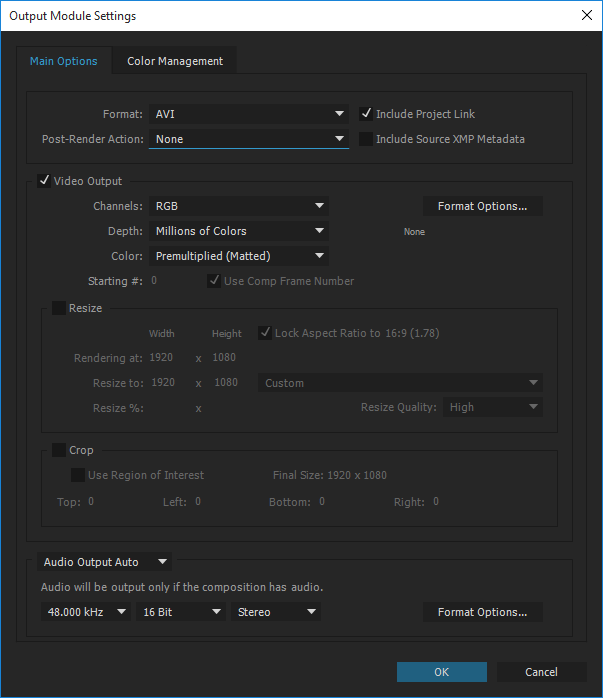
Task: Click the Rendering at width 1920 text
Action: 161,357
